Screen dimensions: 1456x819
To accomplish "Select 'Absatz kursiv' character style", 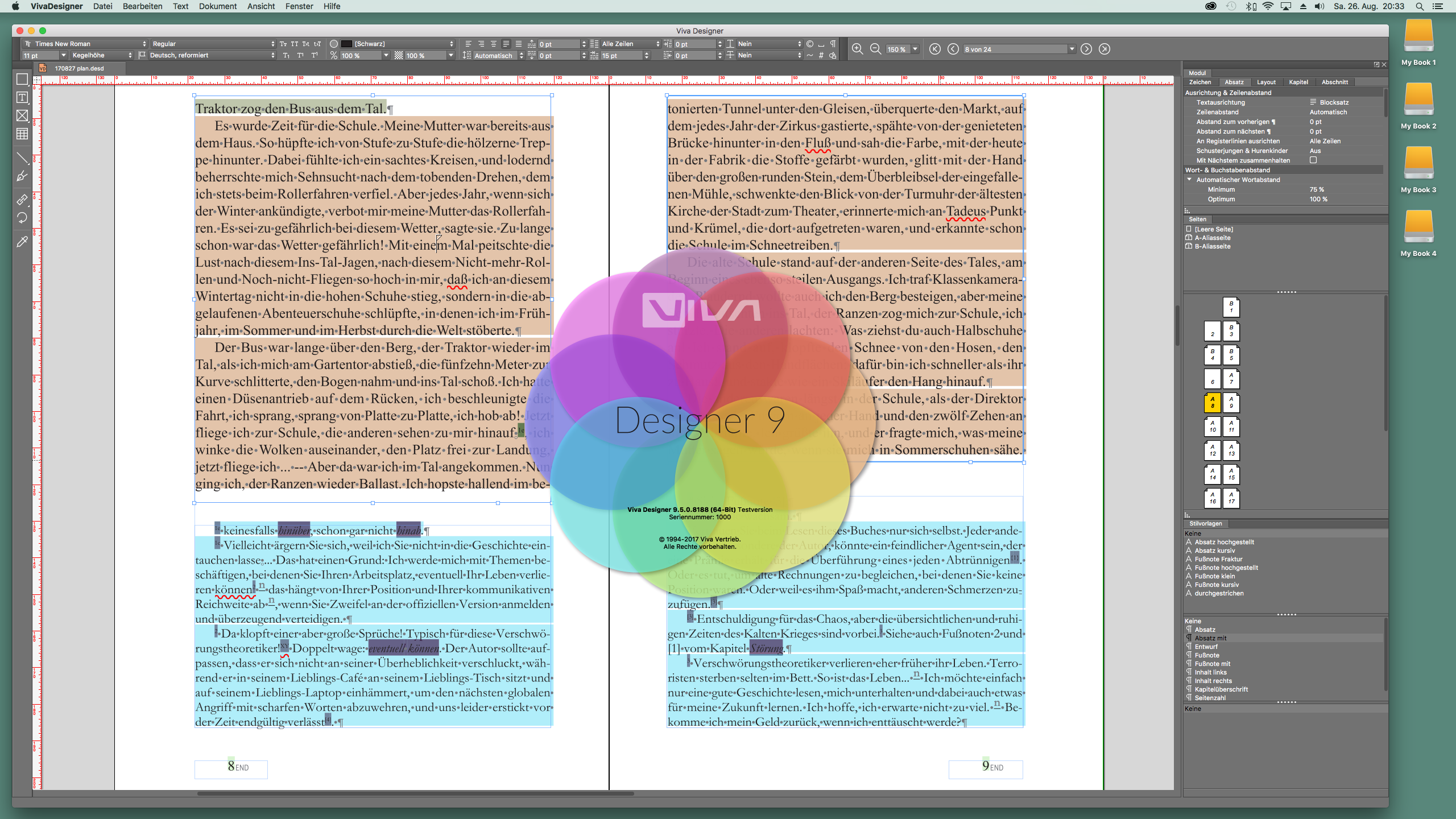I will coord(1215,551).
